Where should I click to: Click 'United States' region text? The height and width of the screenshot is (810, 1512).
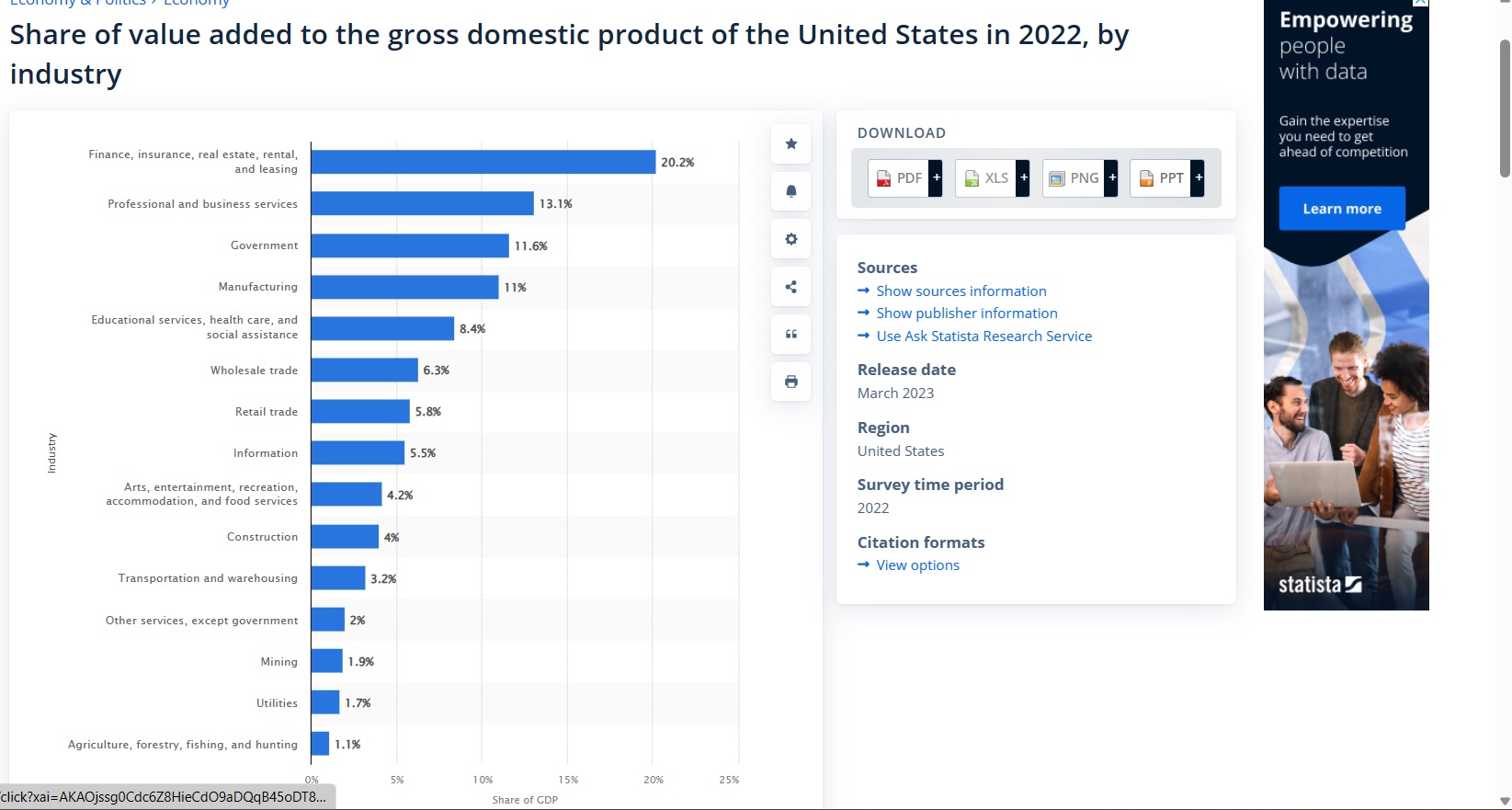pos(901,451)
